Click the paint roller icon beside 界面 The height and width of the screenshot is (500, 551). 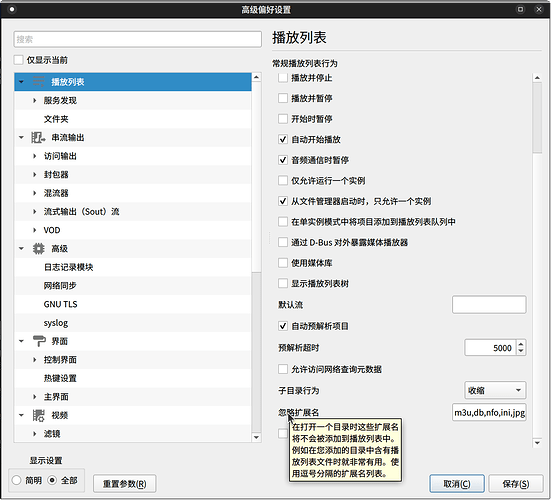pyautogui.click(x=39, y=341)
